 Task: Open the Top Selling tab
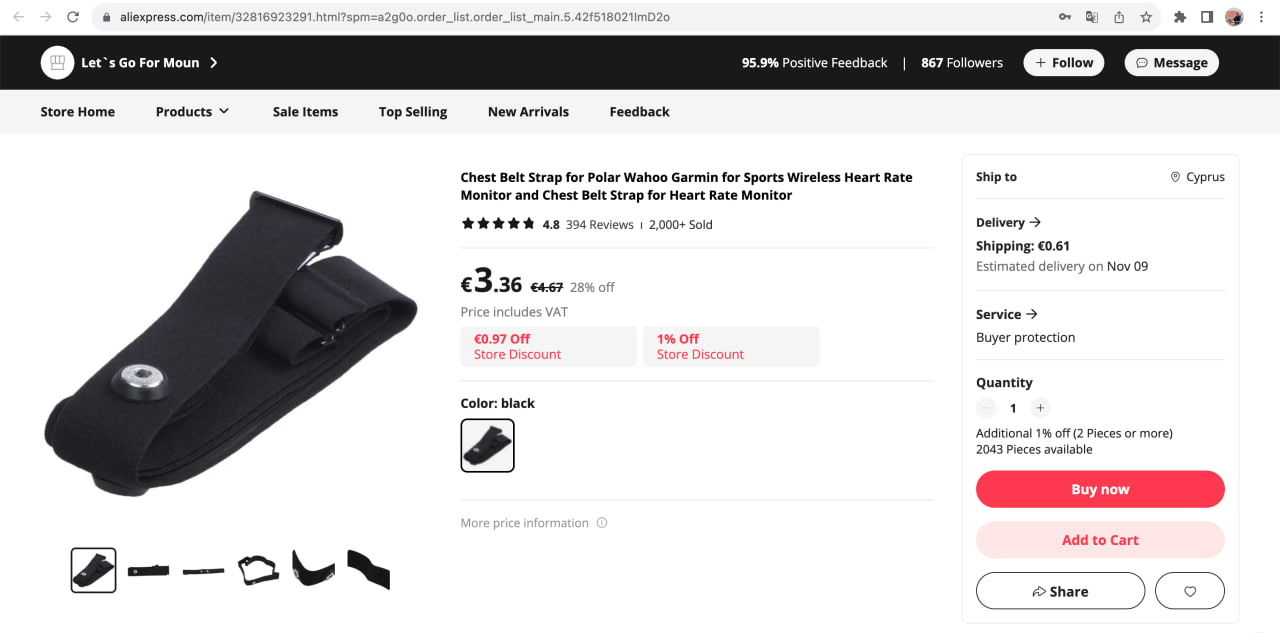point(412,112)
